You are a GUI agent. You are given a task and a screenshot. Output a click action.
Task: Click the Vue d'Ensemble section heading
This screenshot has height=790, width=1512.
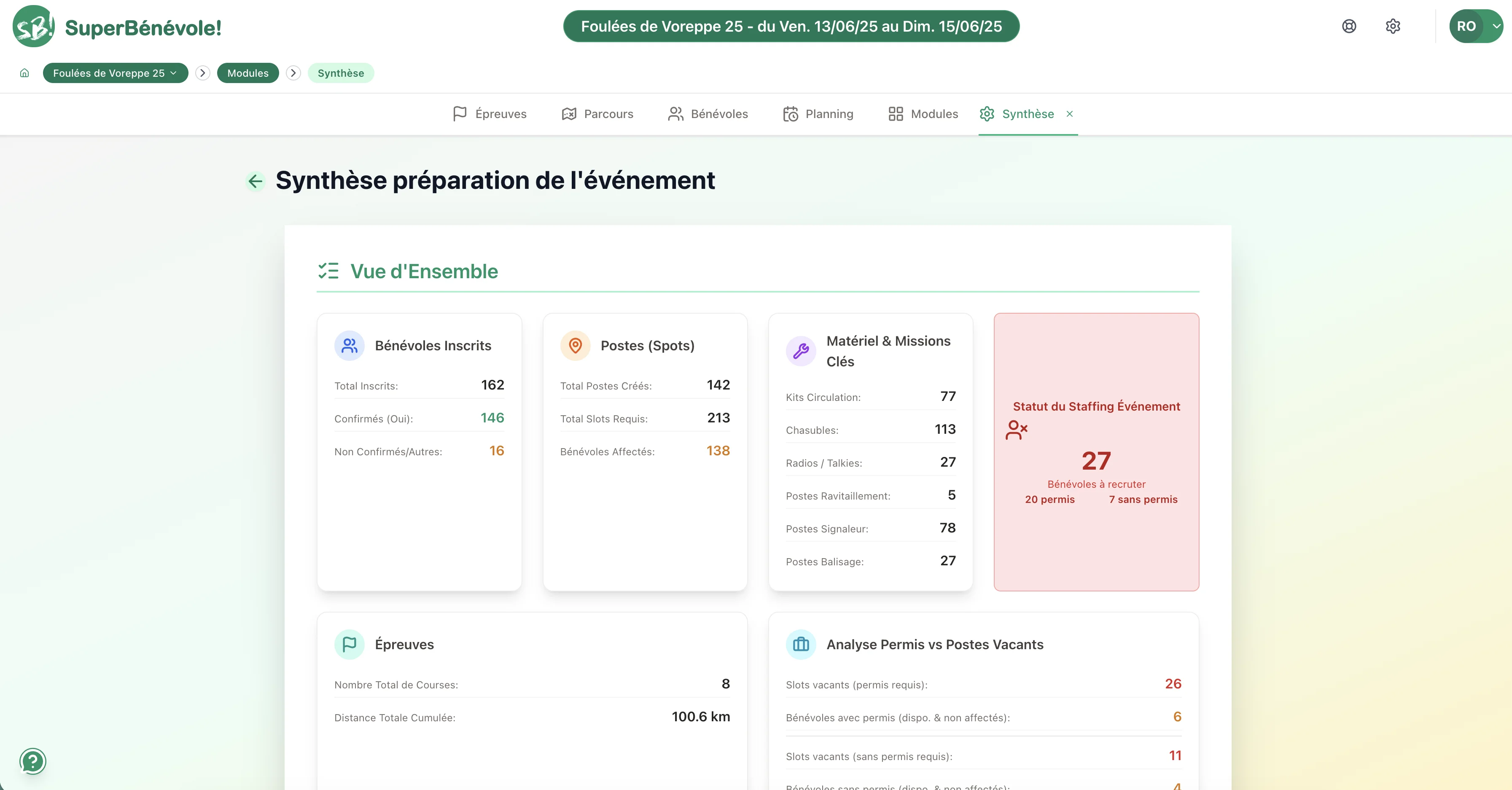click(424, 271)
